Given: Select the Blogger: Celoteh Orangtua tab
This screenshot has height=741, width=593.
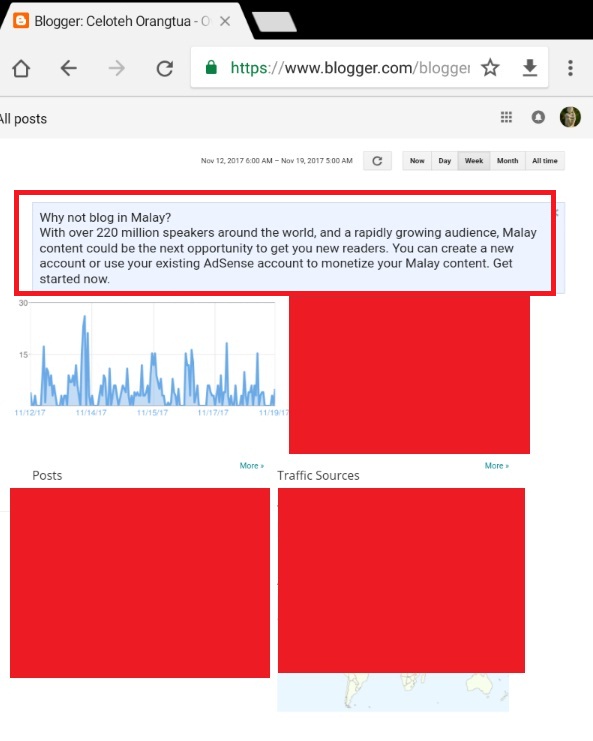Looking at the screenshot, I should (125, 21).
